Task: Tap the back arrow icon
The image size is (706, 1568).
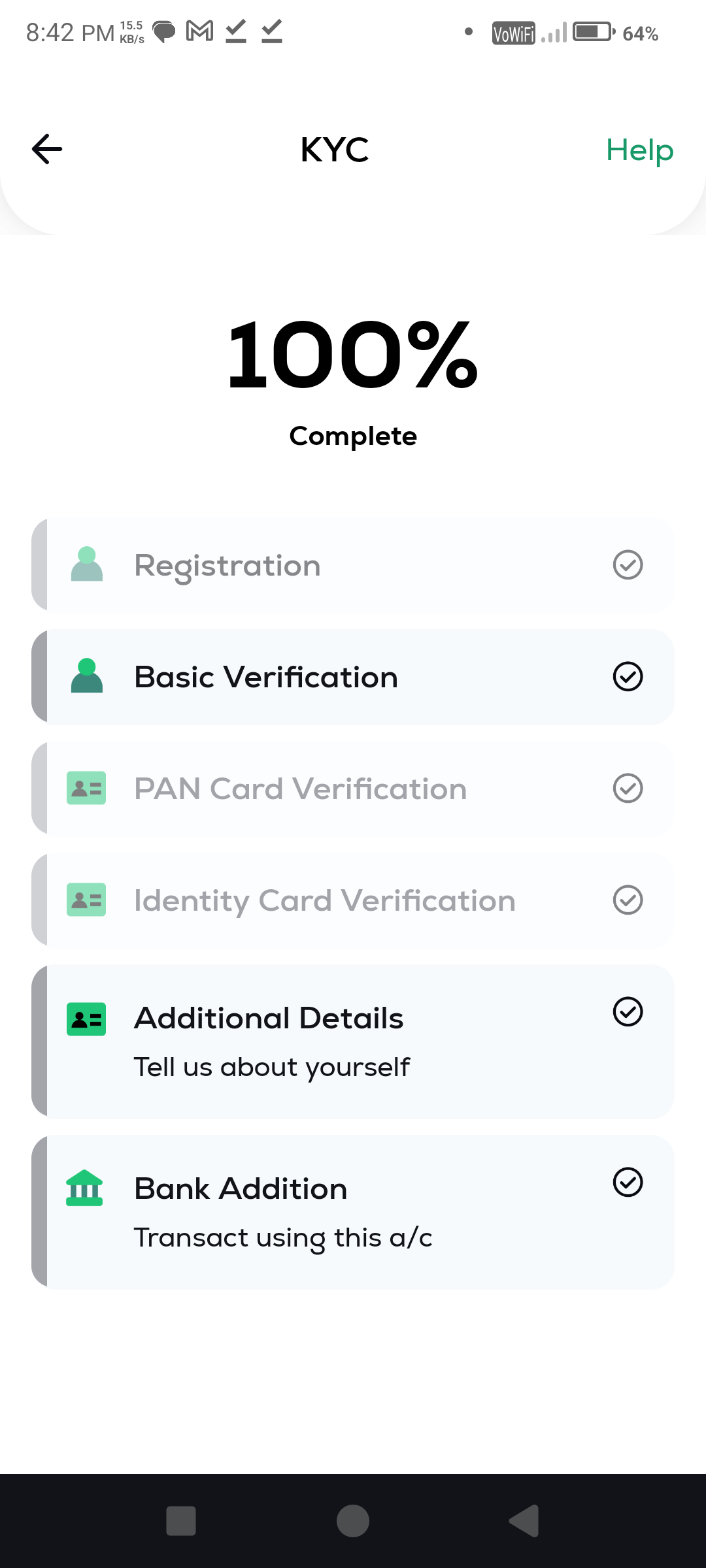Action: pyautogui.click(x=47, y=149)
